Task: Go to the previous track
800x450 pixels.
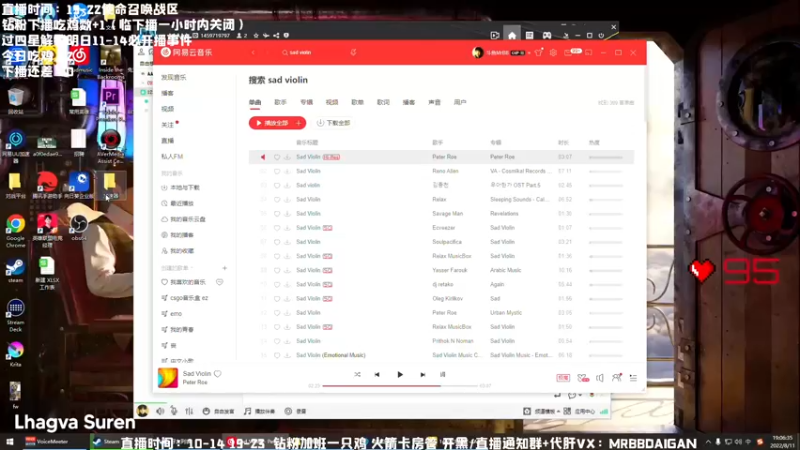Action: (x=377, y=374)
